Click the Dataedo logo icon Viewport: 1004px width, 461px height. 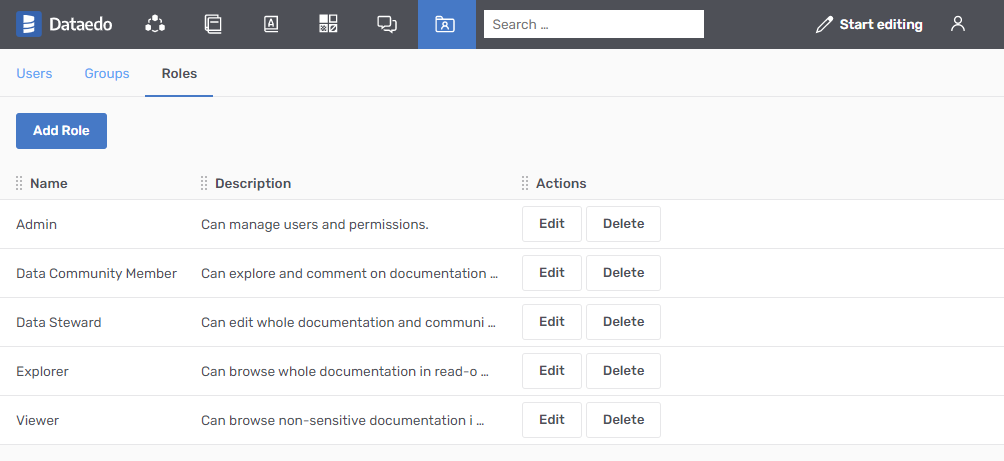pos(28,24)
